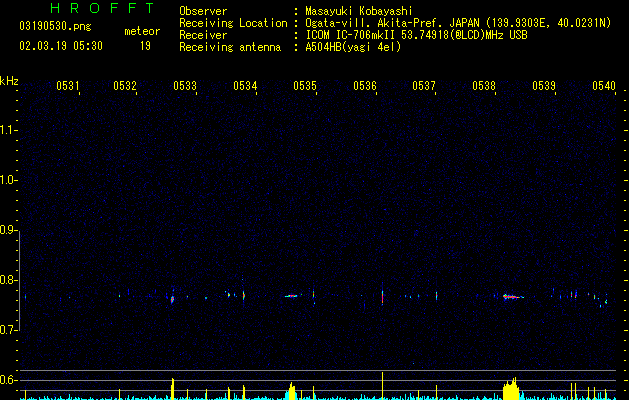Click the 1.0 frequency axis label
Screen dimensions: 629x400
8,180
